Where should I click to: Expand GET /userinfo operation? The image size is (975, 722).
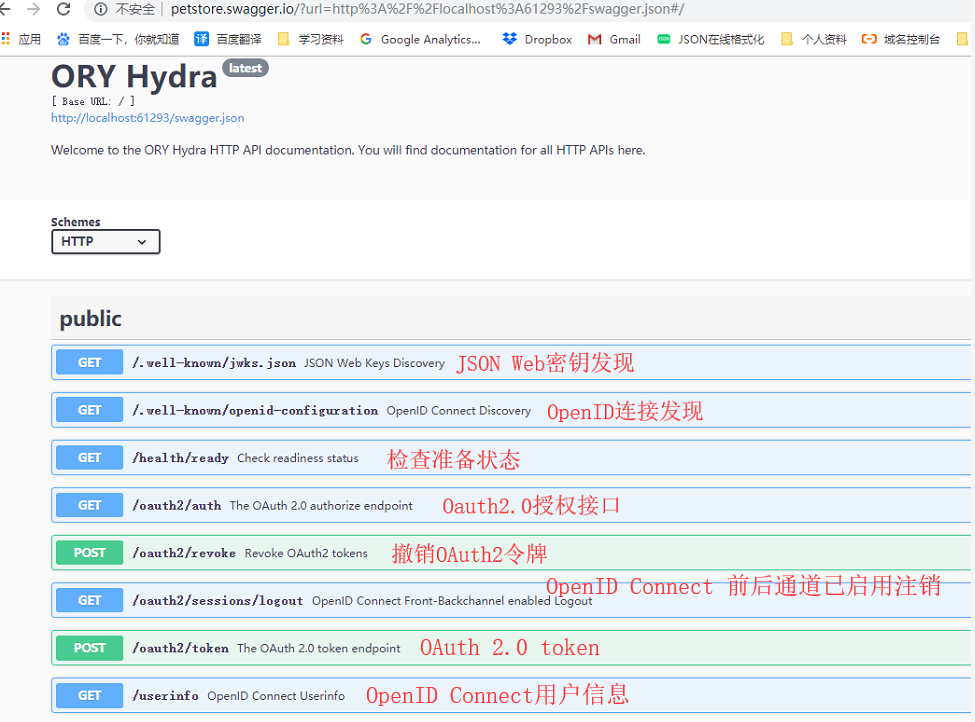(x=510, y=695)
